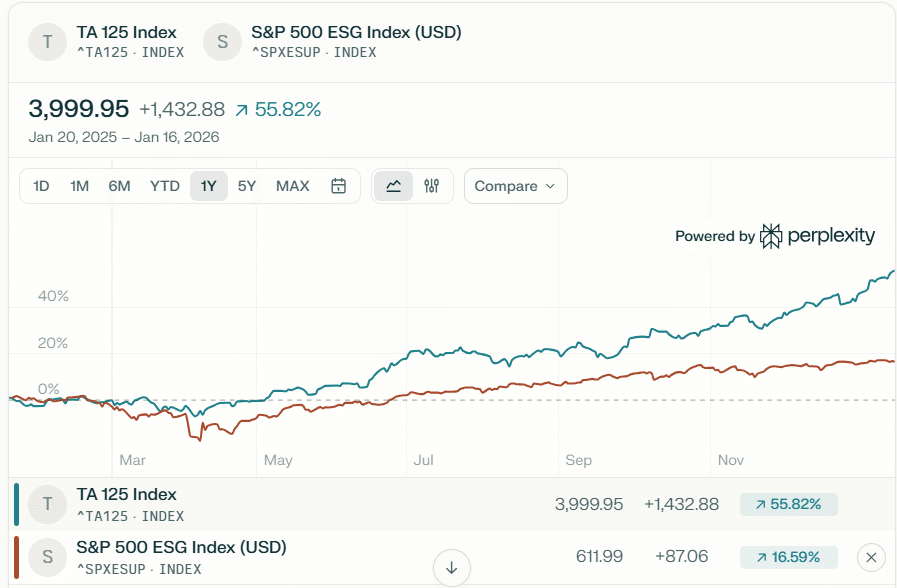Choose the YTD time range
Image resolution: width=897 pixels, height=588 pixels.
point(165,186)
